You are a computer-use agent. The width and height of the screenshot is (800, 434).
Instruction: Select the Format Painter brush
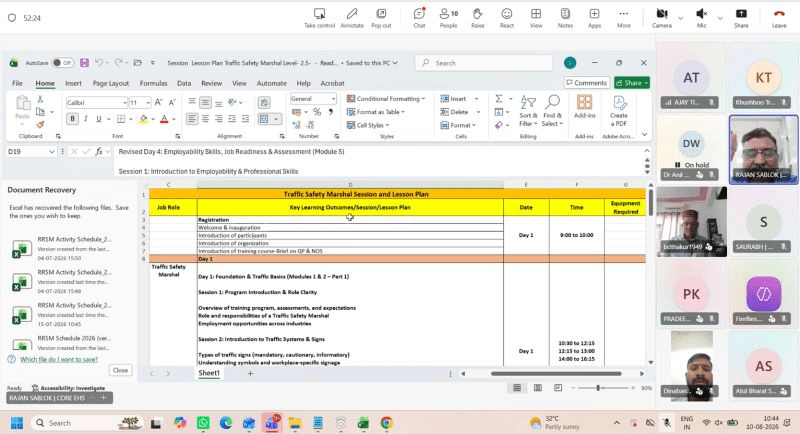coord(40,124)
